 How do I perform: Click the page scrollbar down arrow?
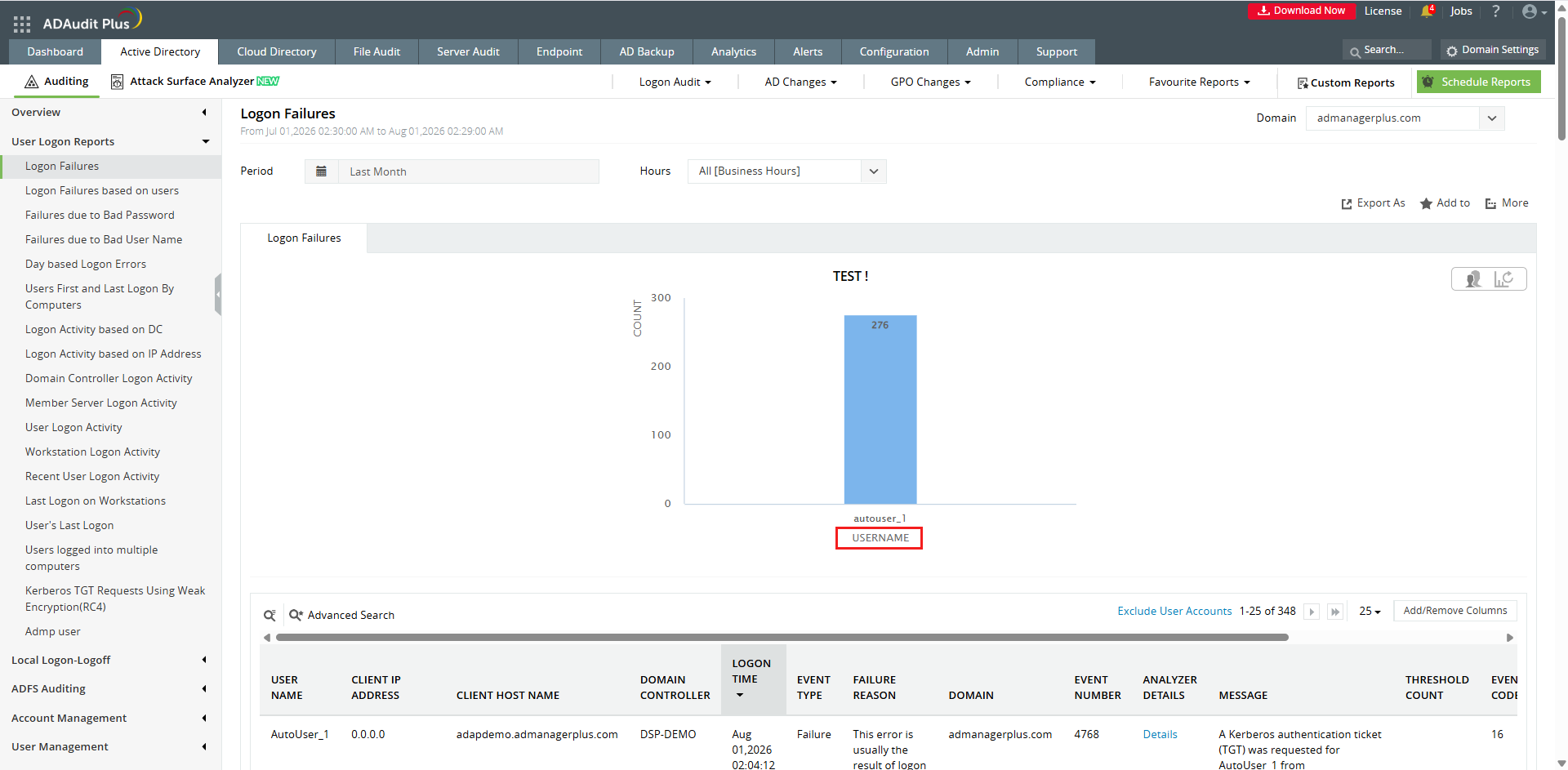tap(1561, 764)
